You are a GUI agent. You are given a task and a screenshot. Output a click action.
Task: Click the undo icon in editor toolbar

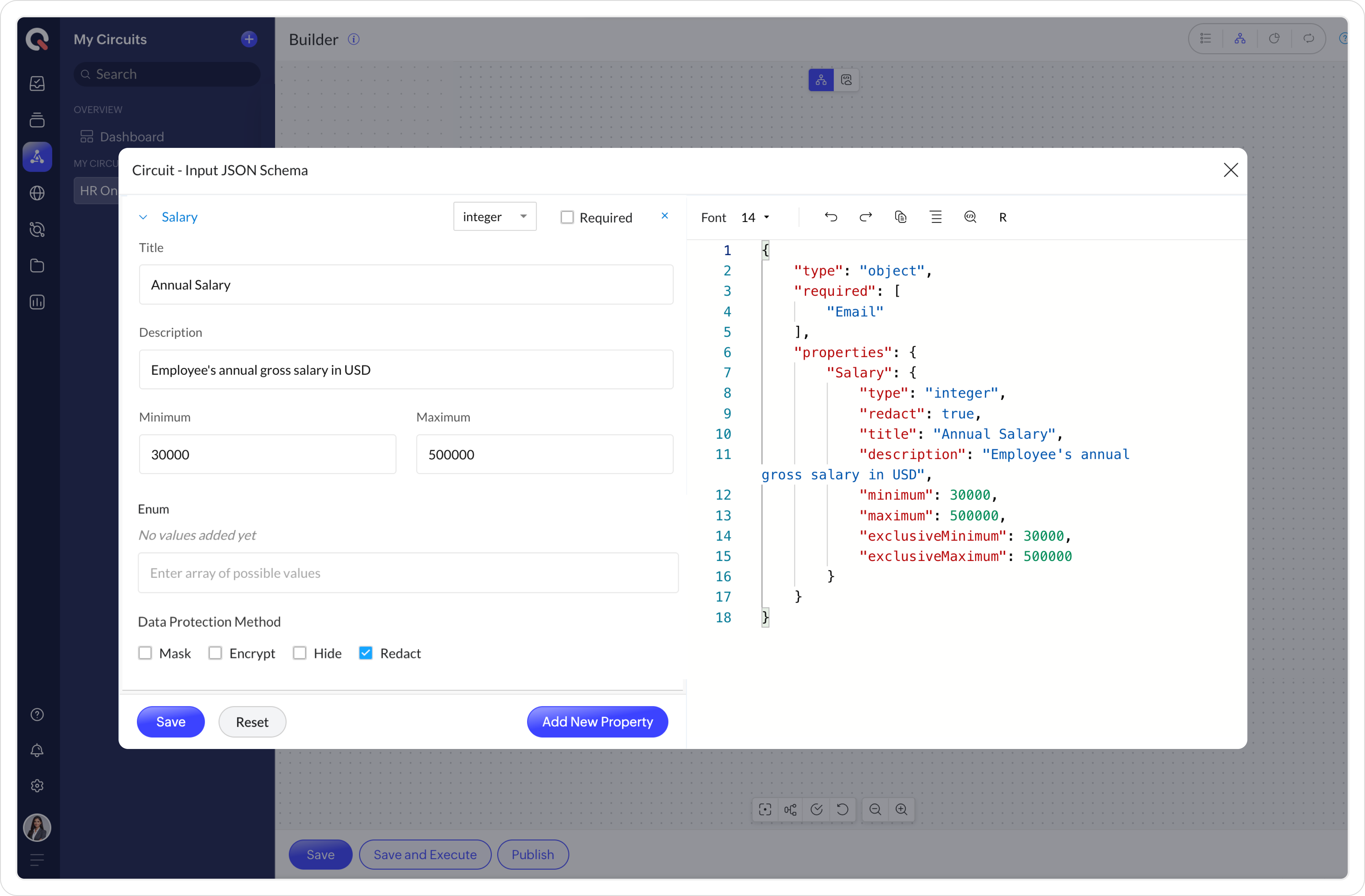click(830, 217)
